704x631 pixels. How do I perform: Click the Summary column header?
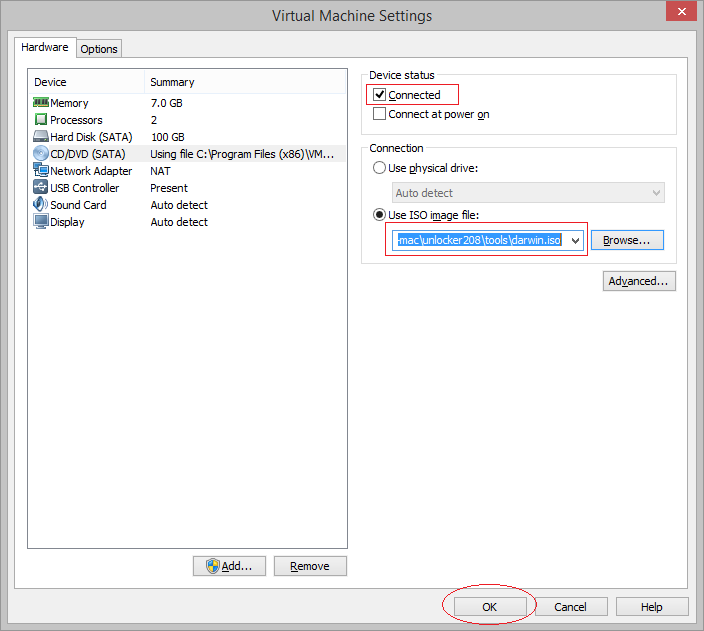pyautogui.click(x=245, y=82)
